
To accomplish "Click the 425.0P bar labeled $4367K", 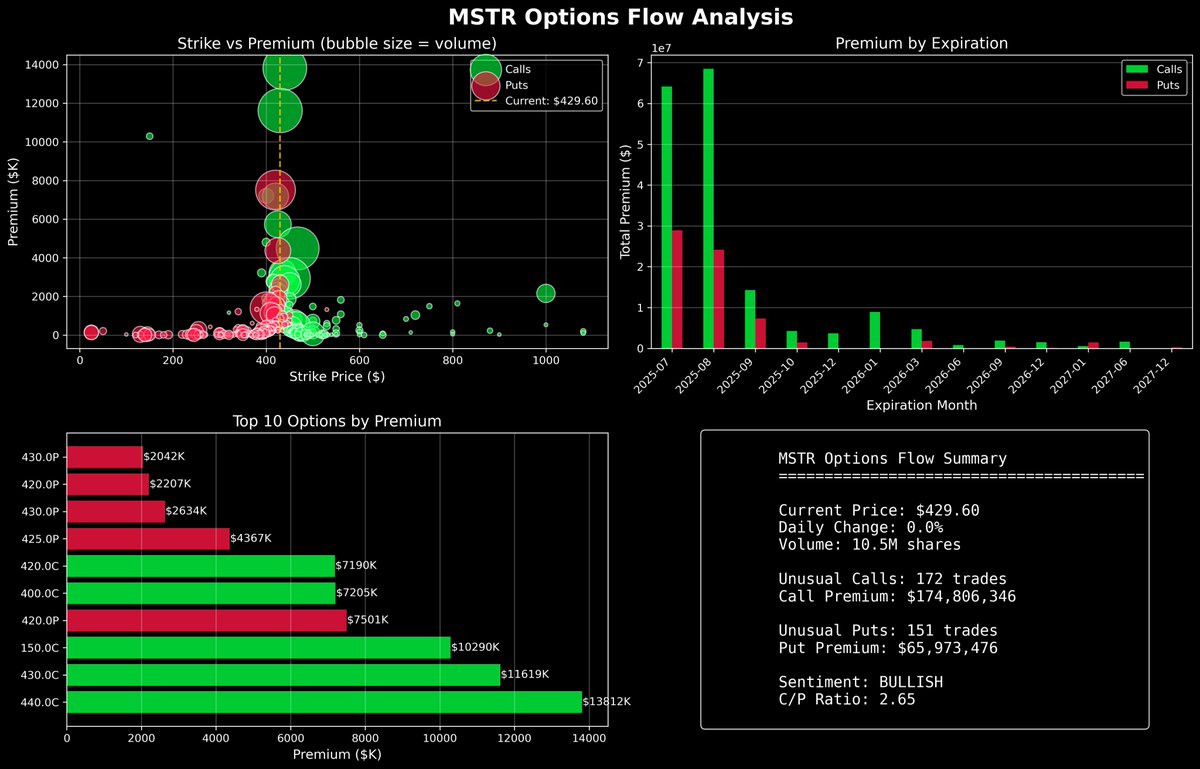I will [148, 538].
